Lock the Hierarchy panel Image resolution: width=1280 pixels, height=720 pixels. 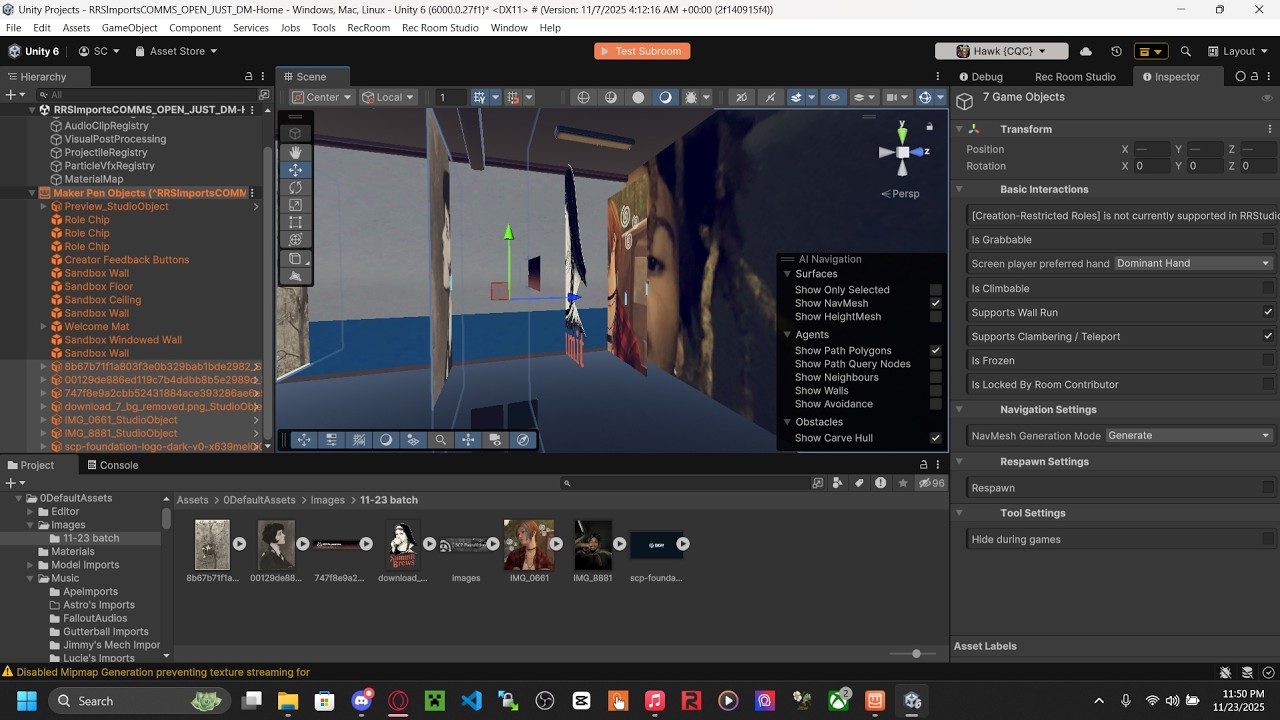coord(248,76)
